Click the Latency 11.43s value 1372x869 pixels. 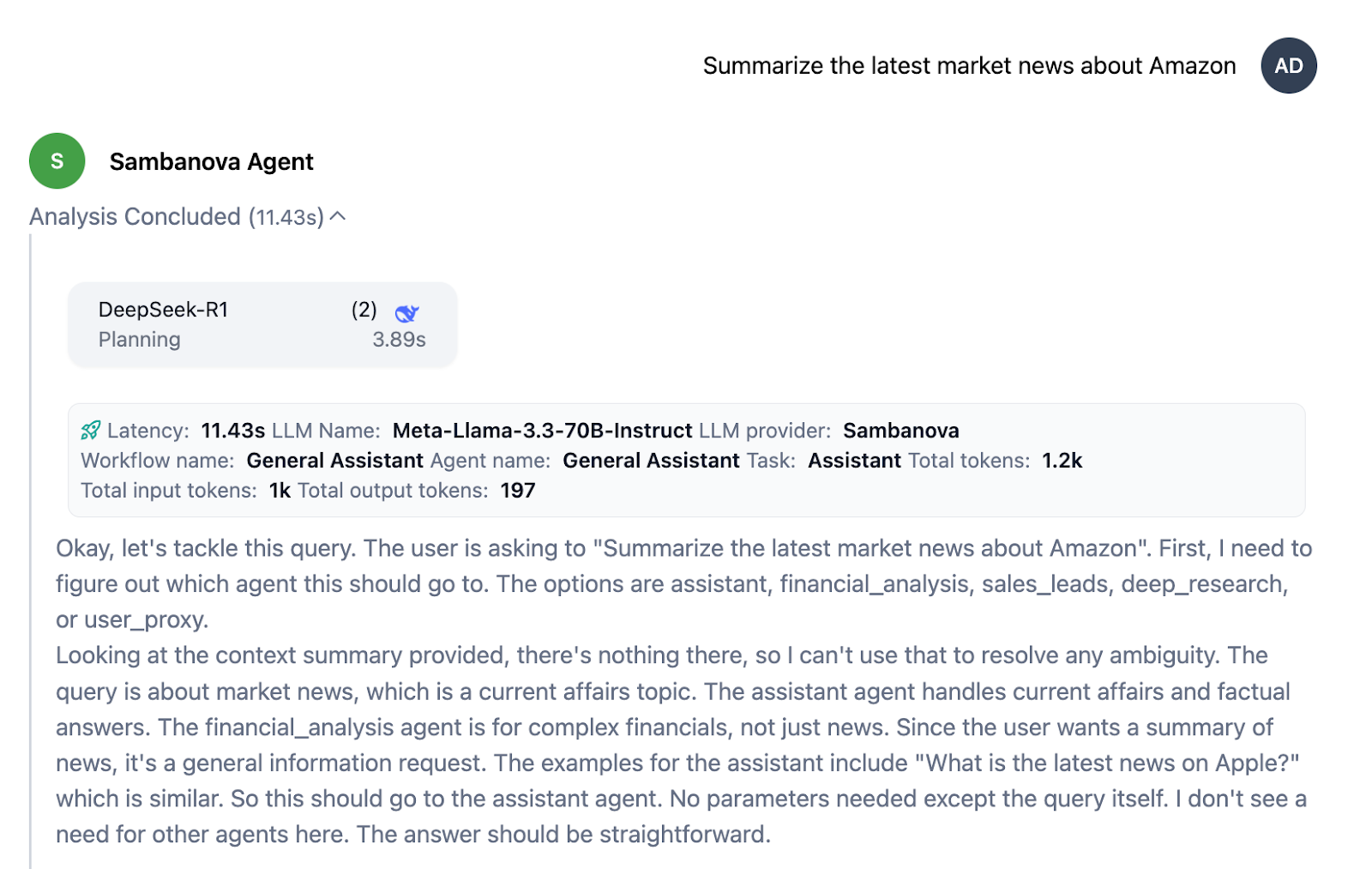tap(232, 430)
